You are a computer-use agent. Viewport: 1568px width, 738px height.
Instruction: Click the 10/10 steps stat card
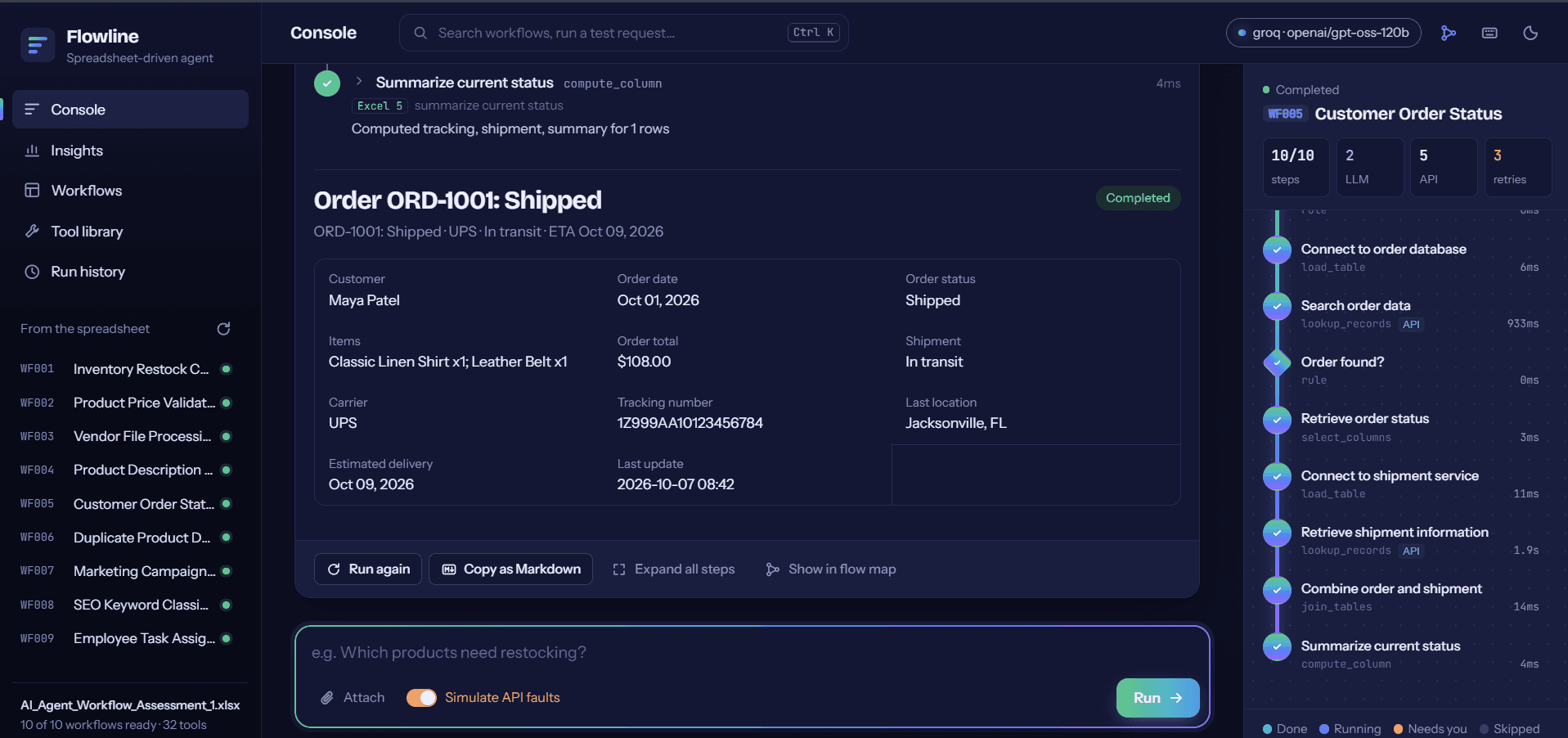(x=1296, y=167)
